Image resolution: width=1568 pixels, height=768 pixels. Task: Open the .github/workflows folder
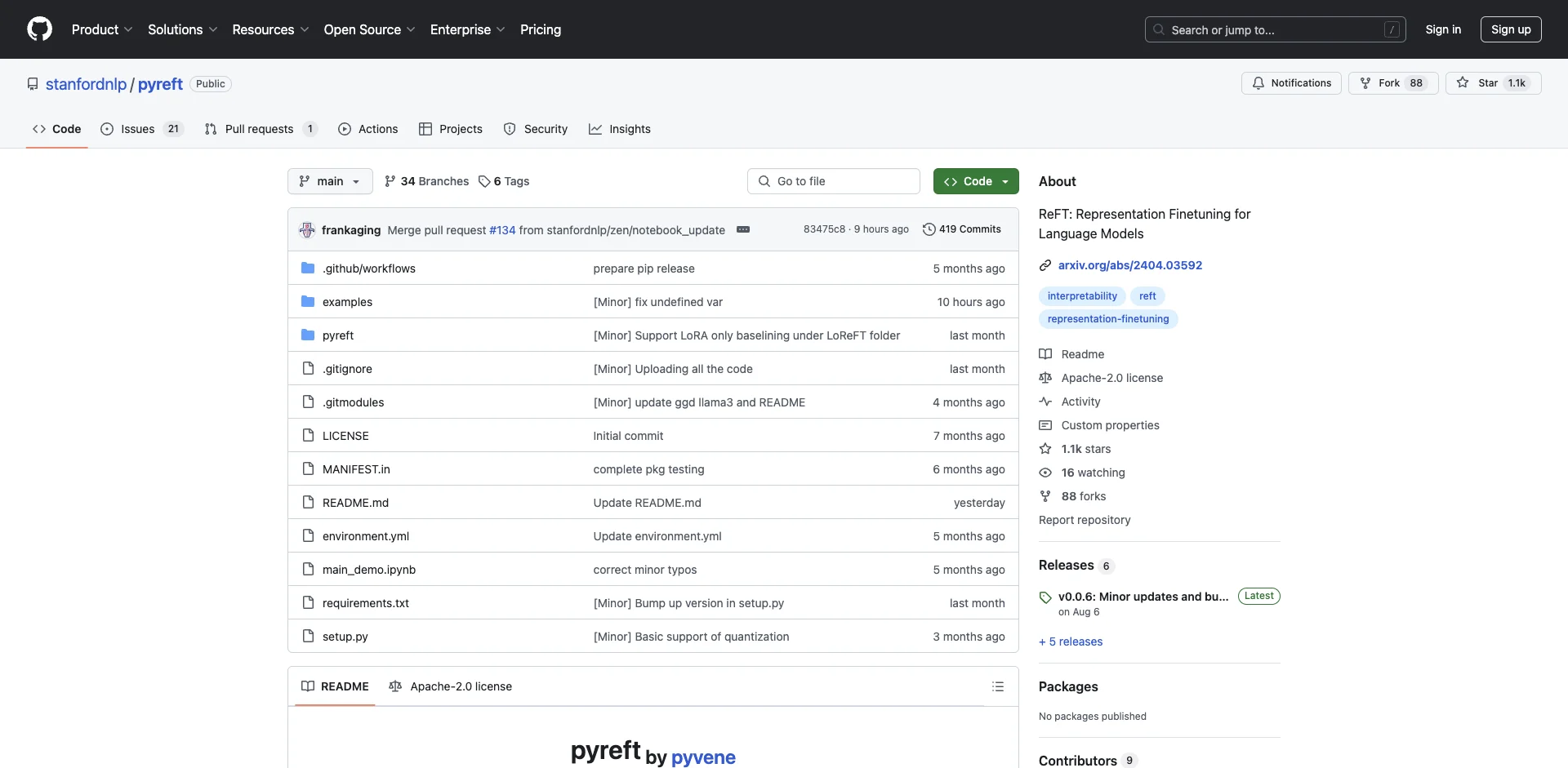[x=369, y=269]
